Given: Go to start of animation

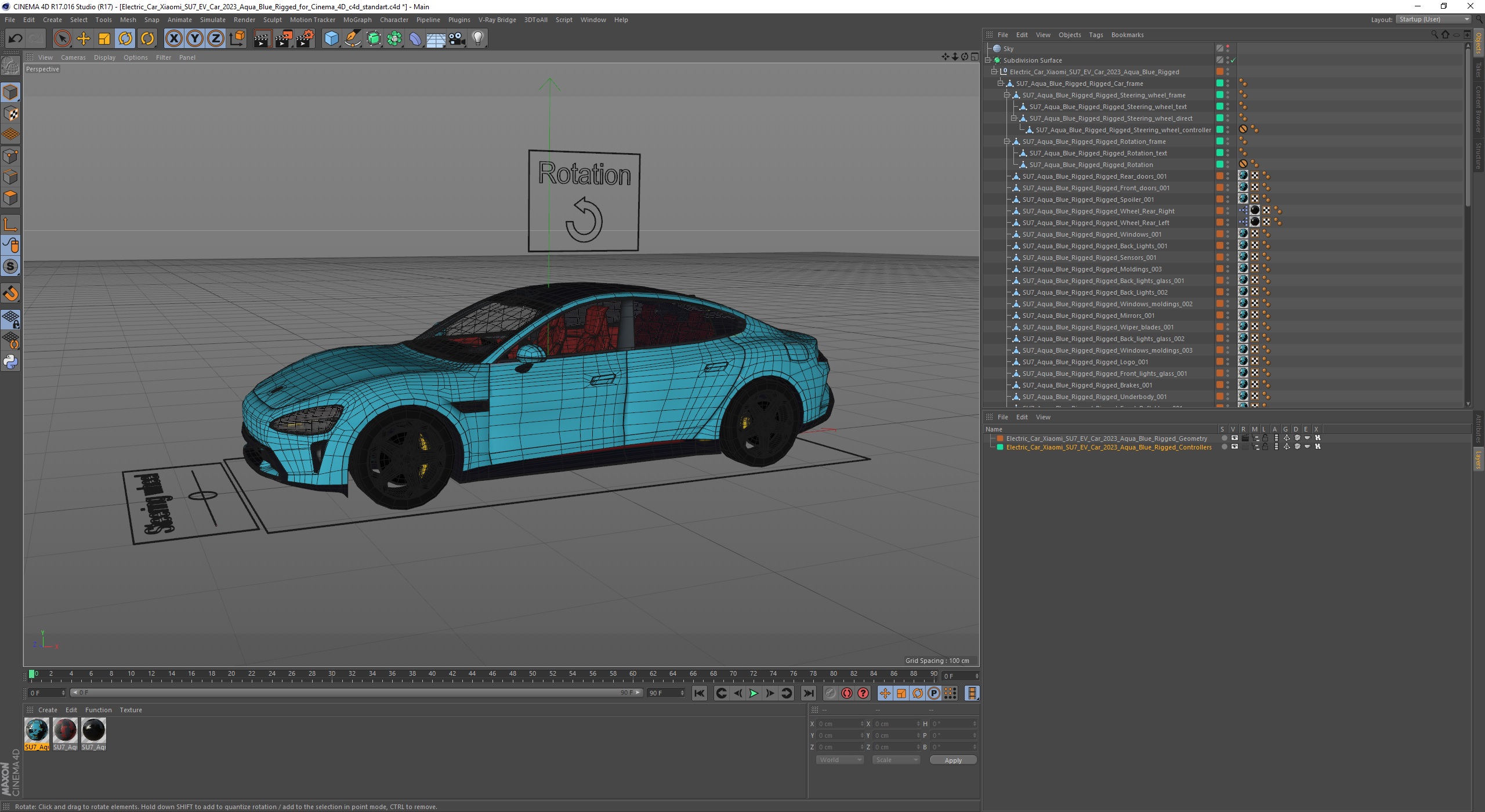Looking at the screenshot, I should point(700,693).
